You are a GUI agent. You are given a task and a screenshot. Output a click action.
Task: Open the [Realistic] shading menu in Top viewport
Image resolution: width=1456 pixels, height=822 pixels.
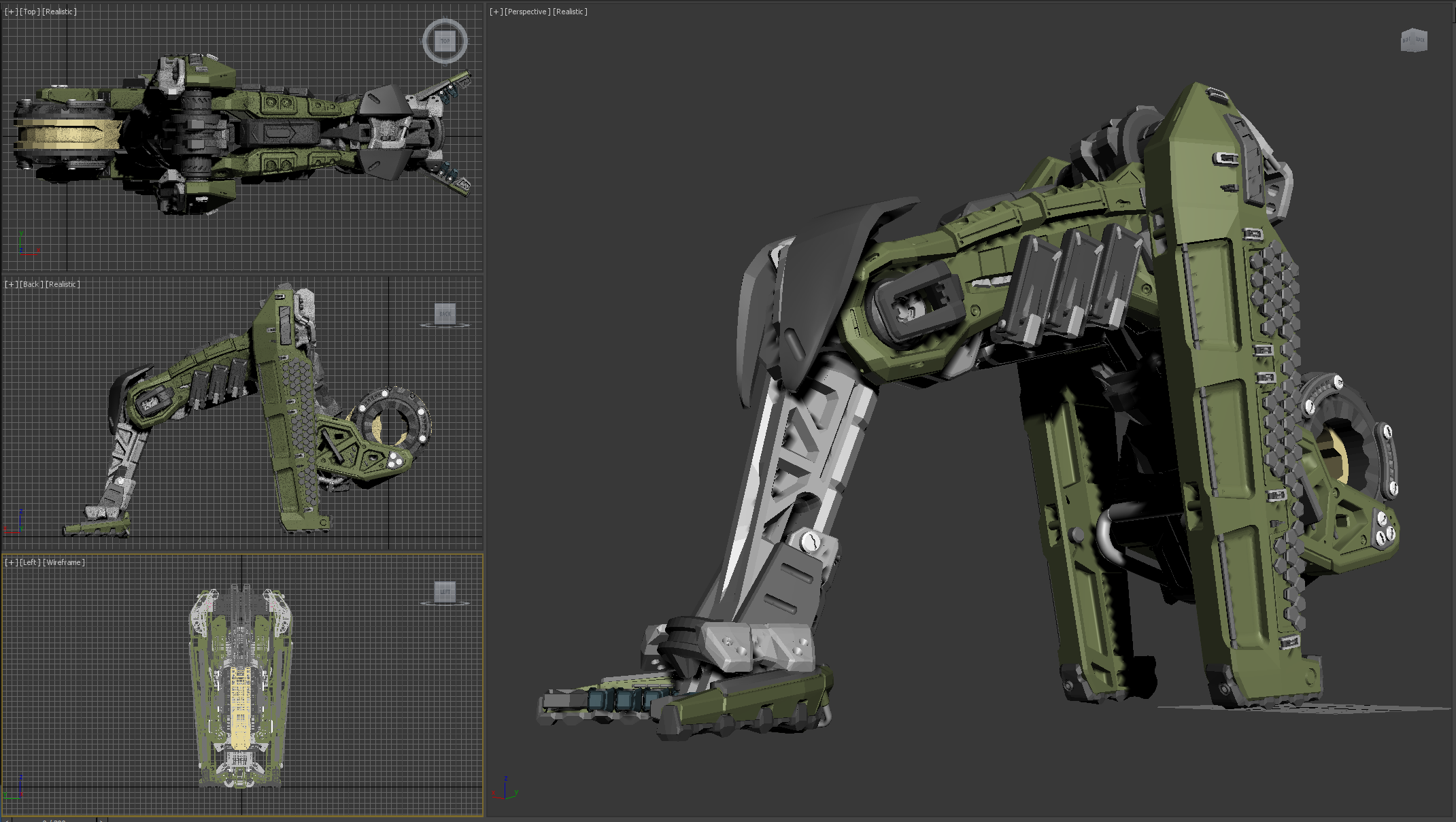tap(60, 12)
